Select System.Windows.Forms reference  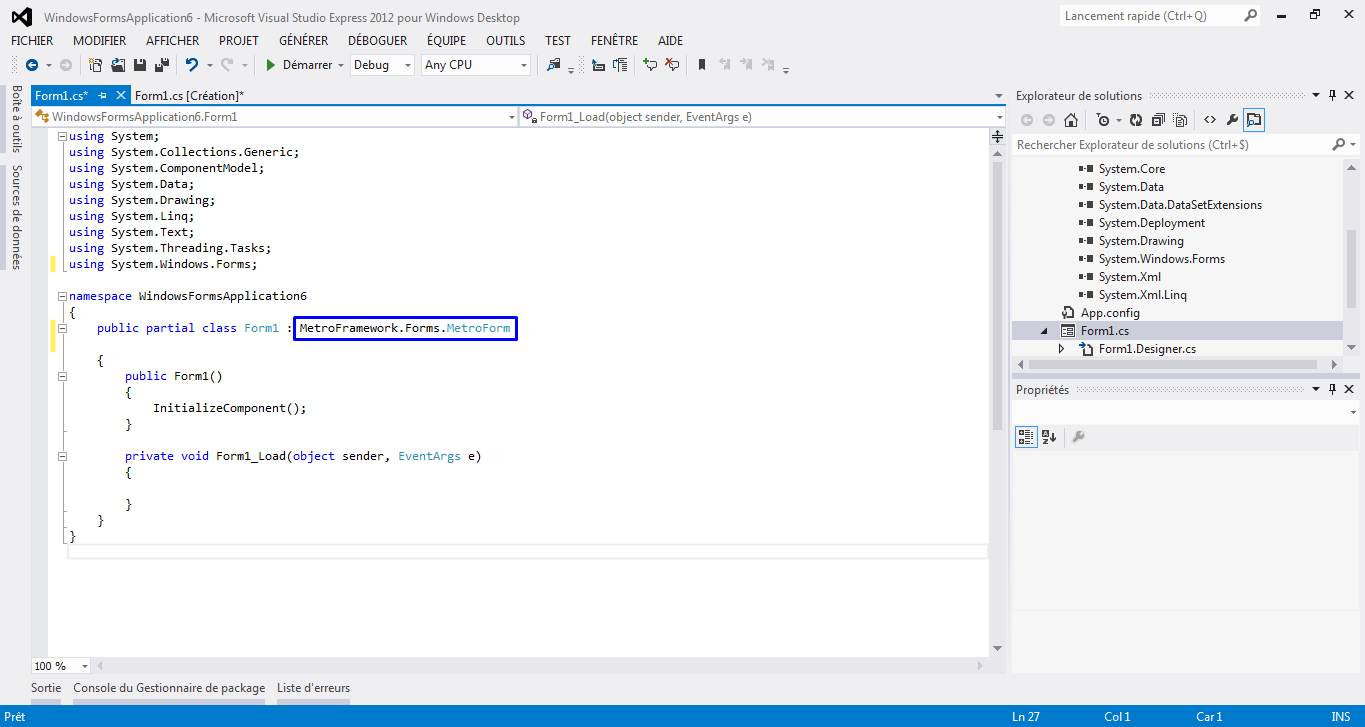1162,259
